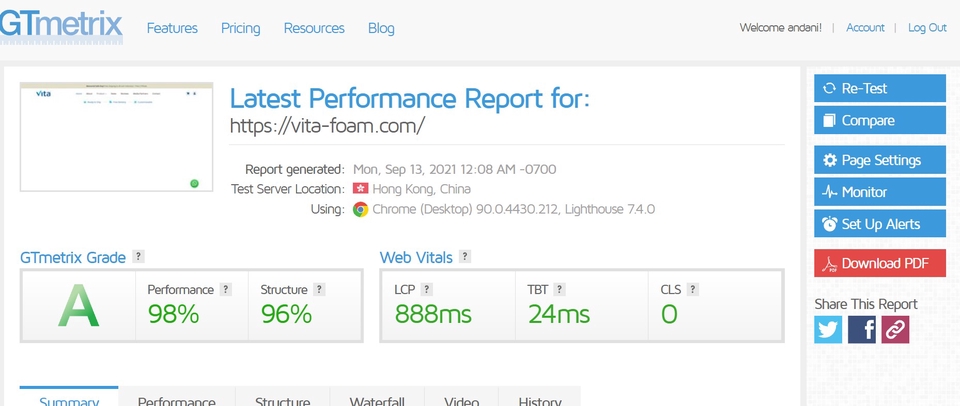The image size is (960, 406).
Task: Click the Chrome browser icon
Action: coord(361,209)
